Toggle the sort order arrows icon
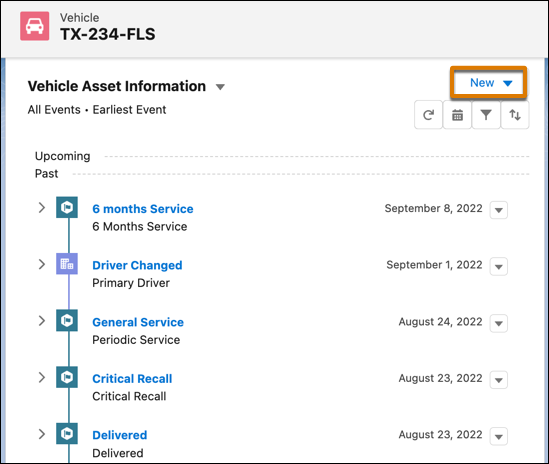Screen dimensions: 549x464 [x=515, y=115]
